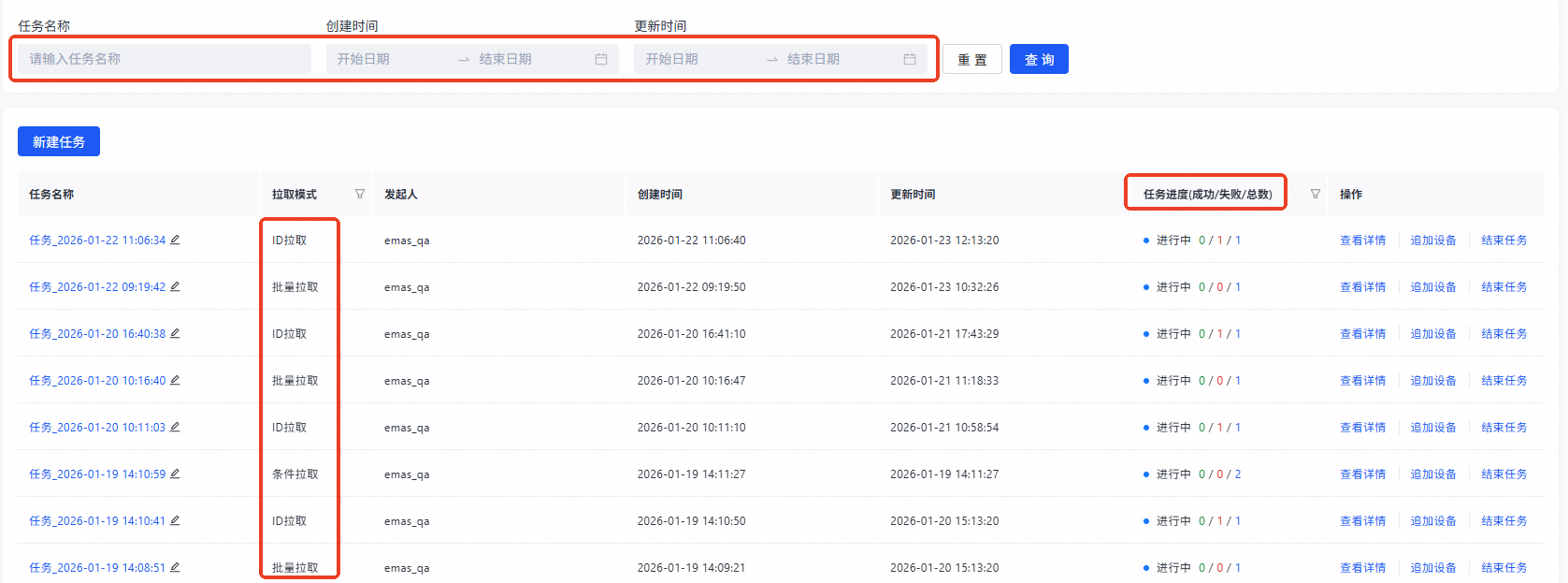The image size is (1568, 583).
Task: View 查看详情 for task created 2026-01-19 14:09:21
Action: coord(1362,568)
